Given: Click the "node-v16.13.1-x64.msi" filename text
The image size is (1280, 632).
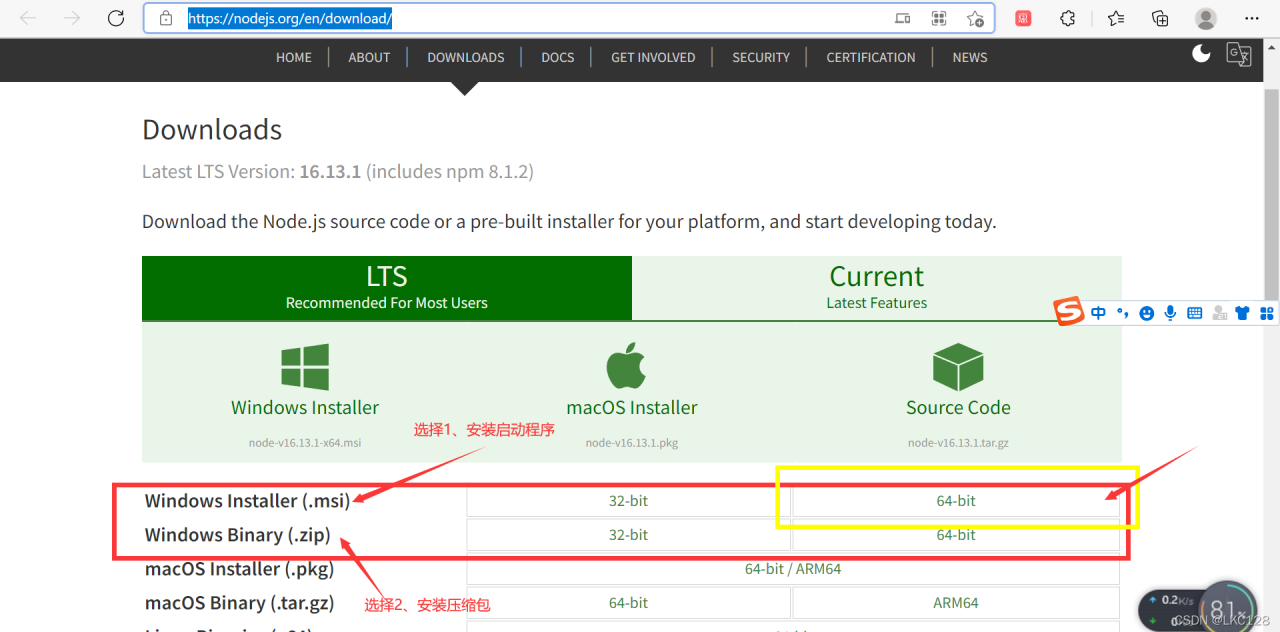Looking at the screenshot, I should 305,443.
